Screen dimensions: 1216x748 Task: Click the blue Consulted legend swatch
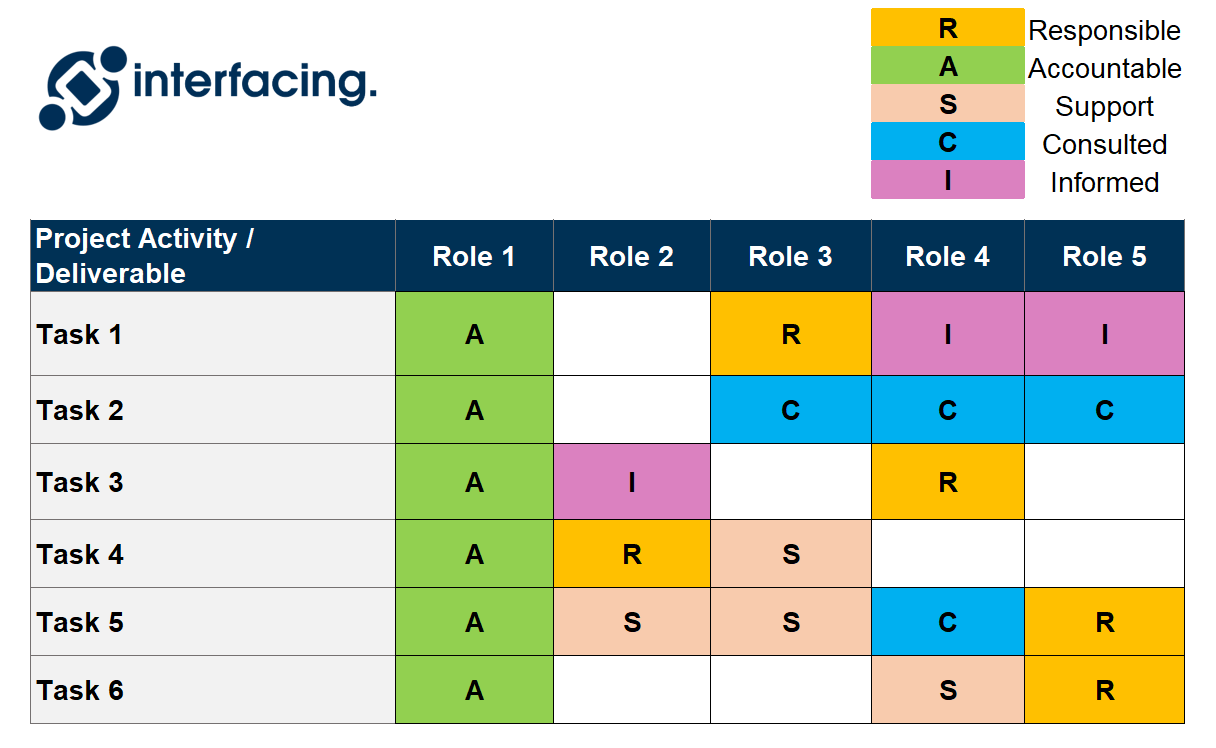(947, 142)
